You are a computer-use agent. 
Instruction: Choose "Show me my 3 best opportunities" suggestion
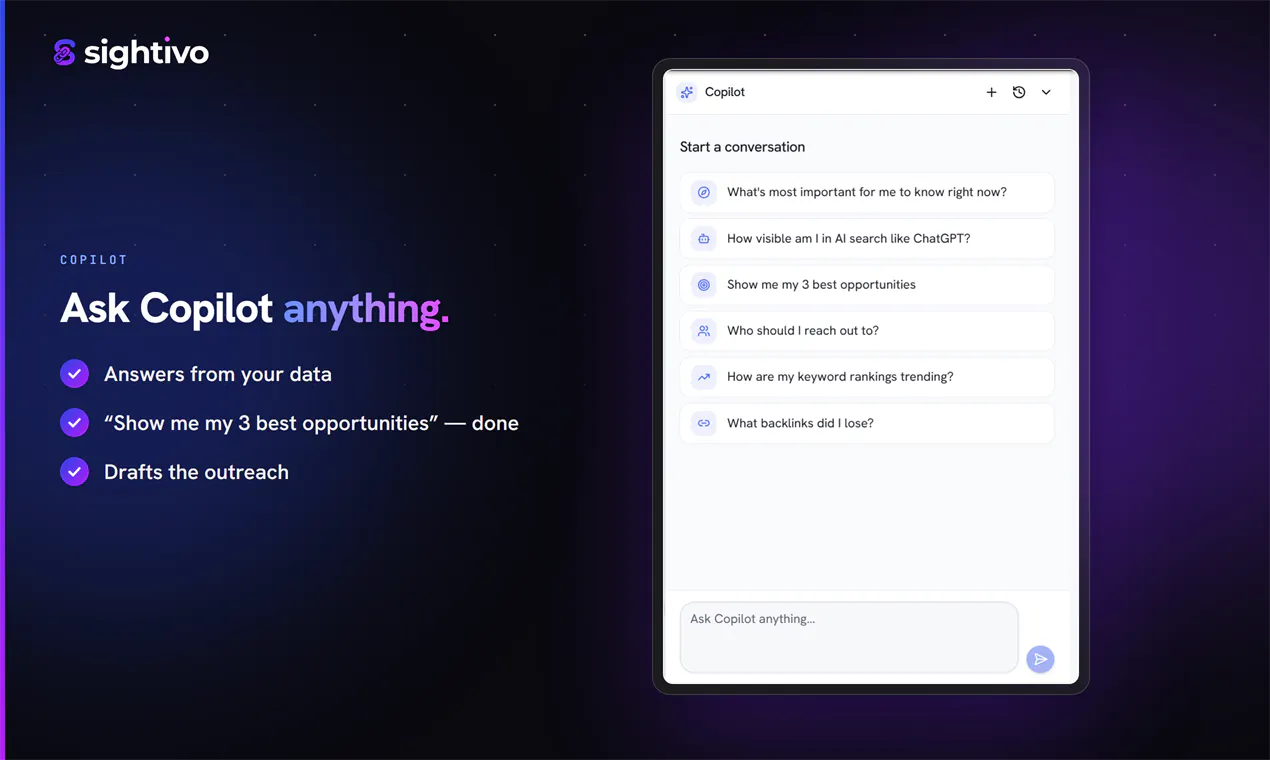tap(867, 285)
